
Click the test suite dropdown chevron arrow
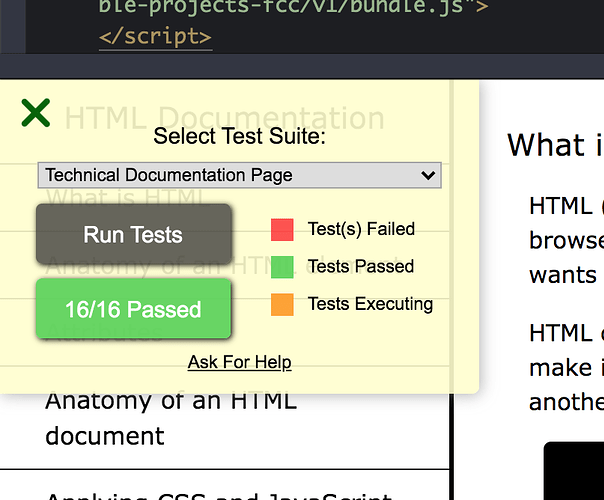(x=428, y=175)
